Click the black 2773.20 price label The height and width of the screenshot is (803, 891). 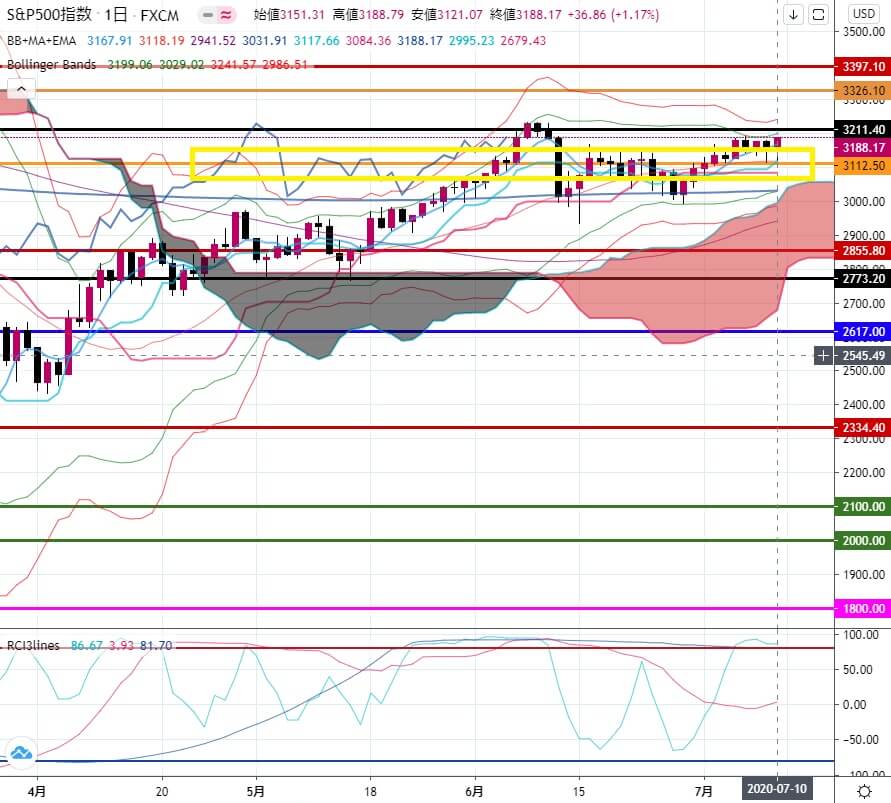coord(863,278)
